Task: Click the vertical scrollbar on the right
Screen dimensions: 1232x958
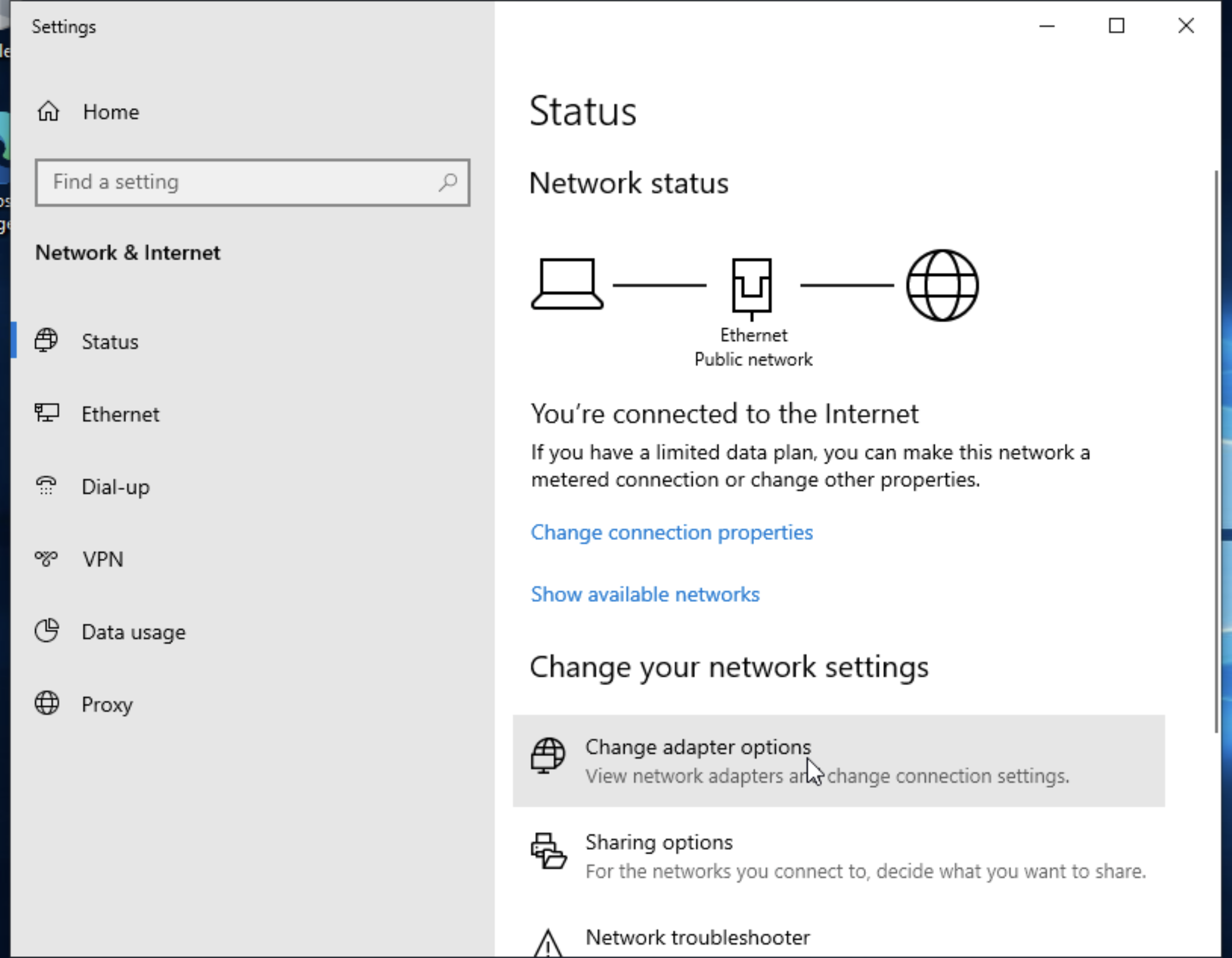Action: 1216,450
